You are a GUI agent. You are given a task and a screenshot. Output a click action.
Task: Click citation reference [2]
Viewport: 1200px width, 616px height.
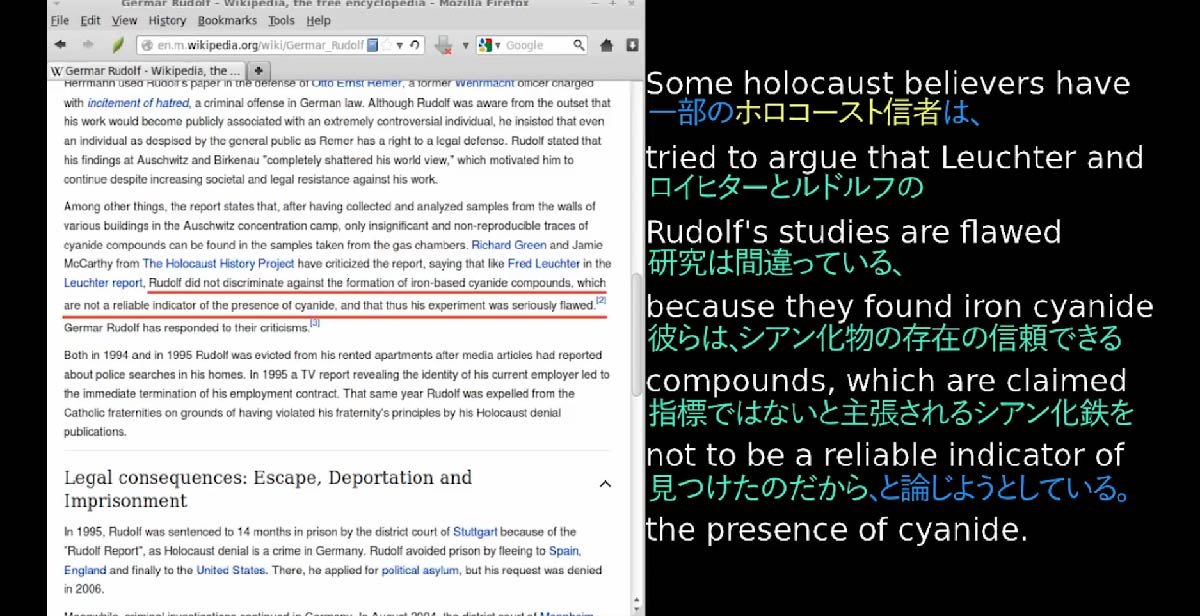(601, 300)
